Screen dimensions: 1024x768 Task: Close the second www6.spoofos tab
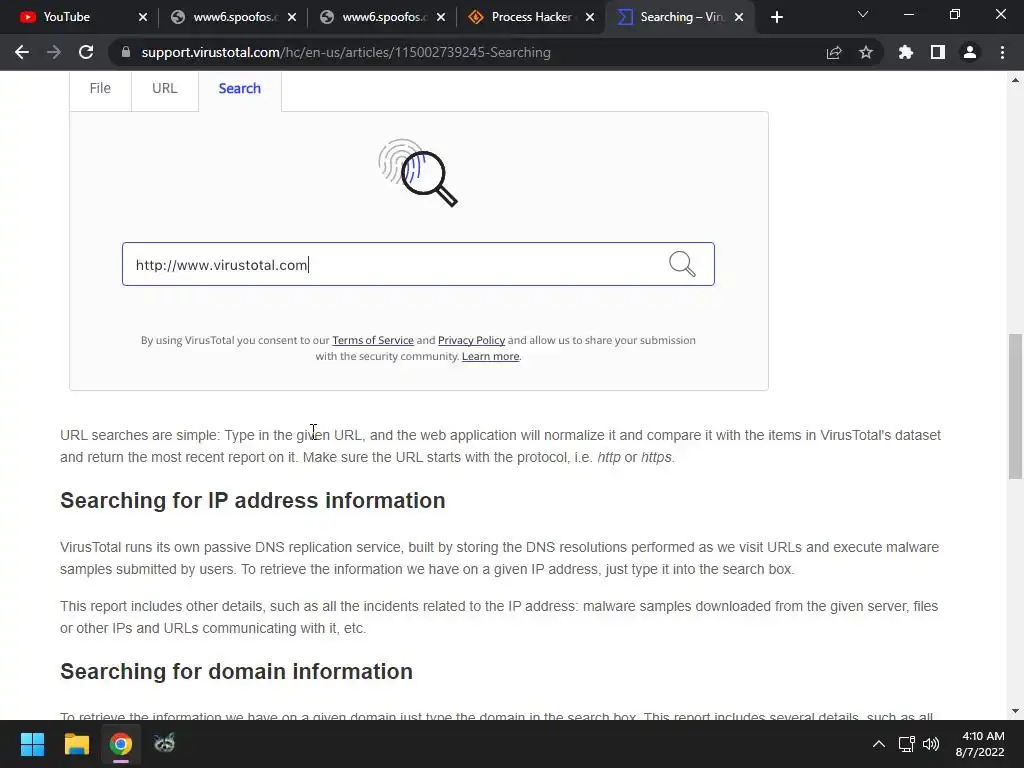tap(441, 17)
